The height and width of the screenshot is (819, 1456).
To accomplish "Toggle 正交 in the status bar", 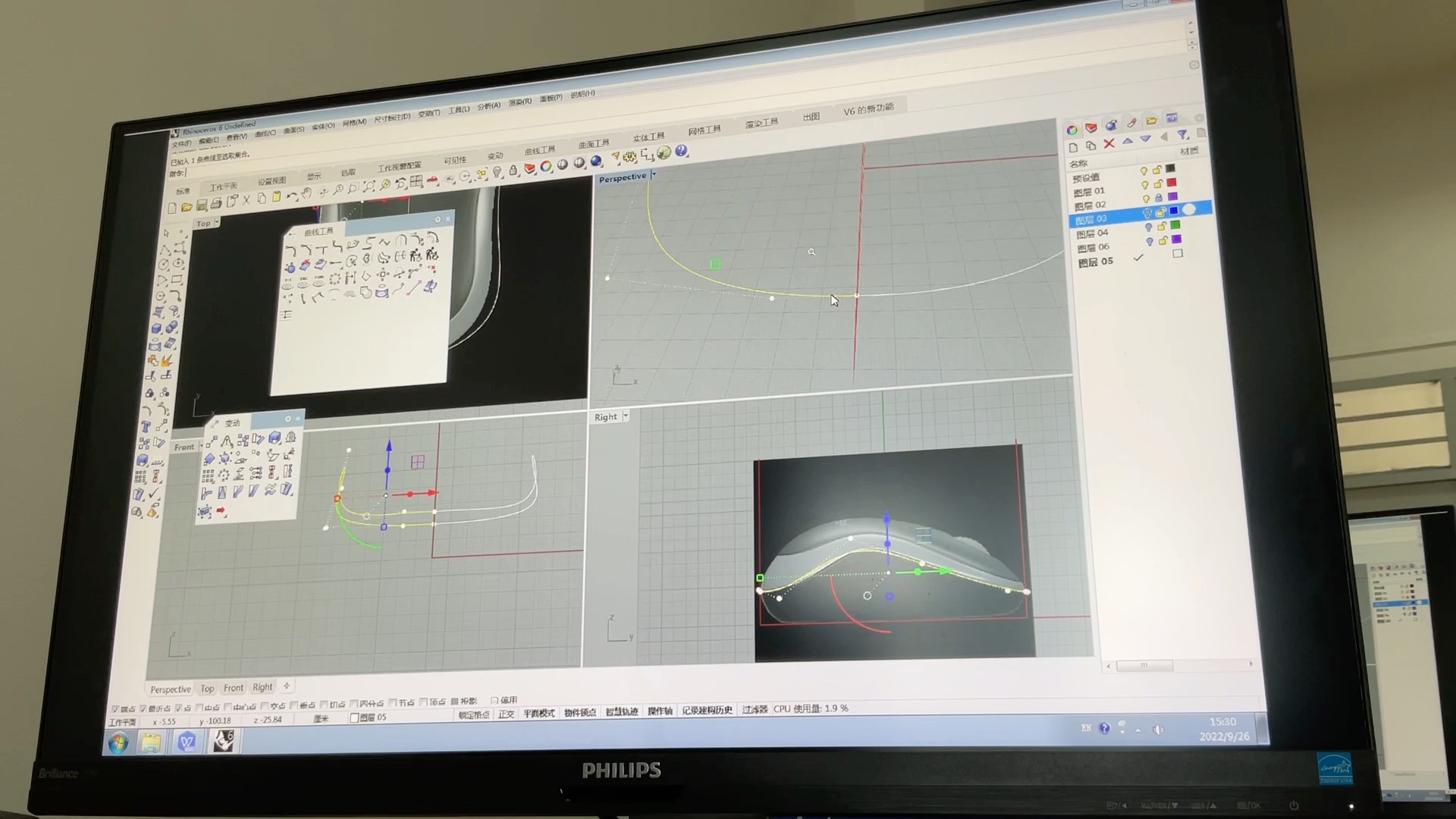I will pyautogui.click(x=506, y=714).
